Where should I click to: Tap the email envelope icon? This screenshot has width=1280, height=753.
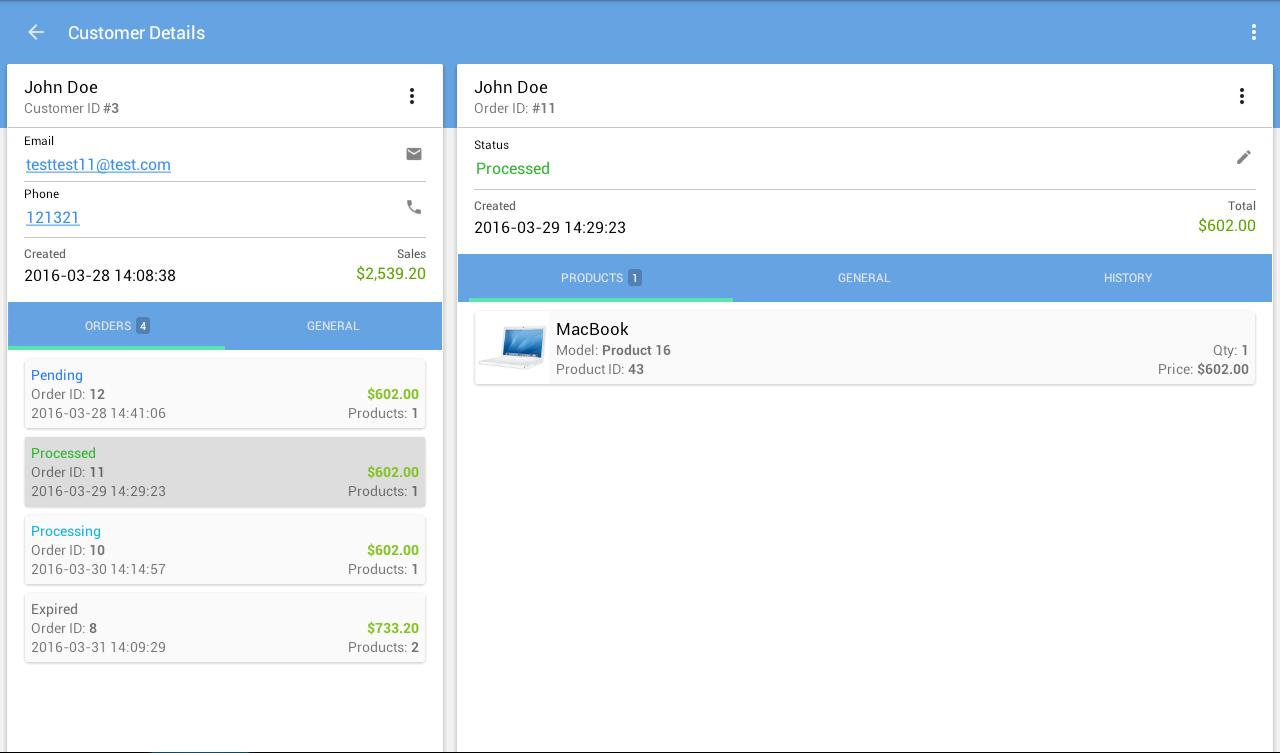414,153
